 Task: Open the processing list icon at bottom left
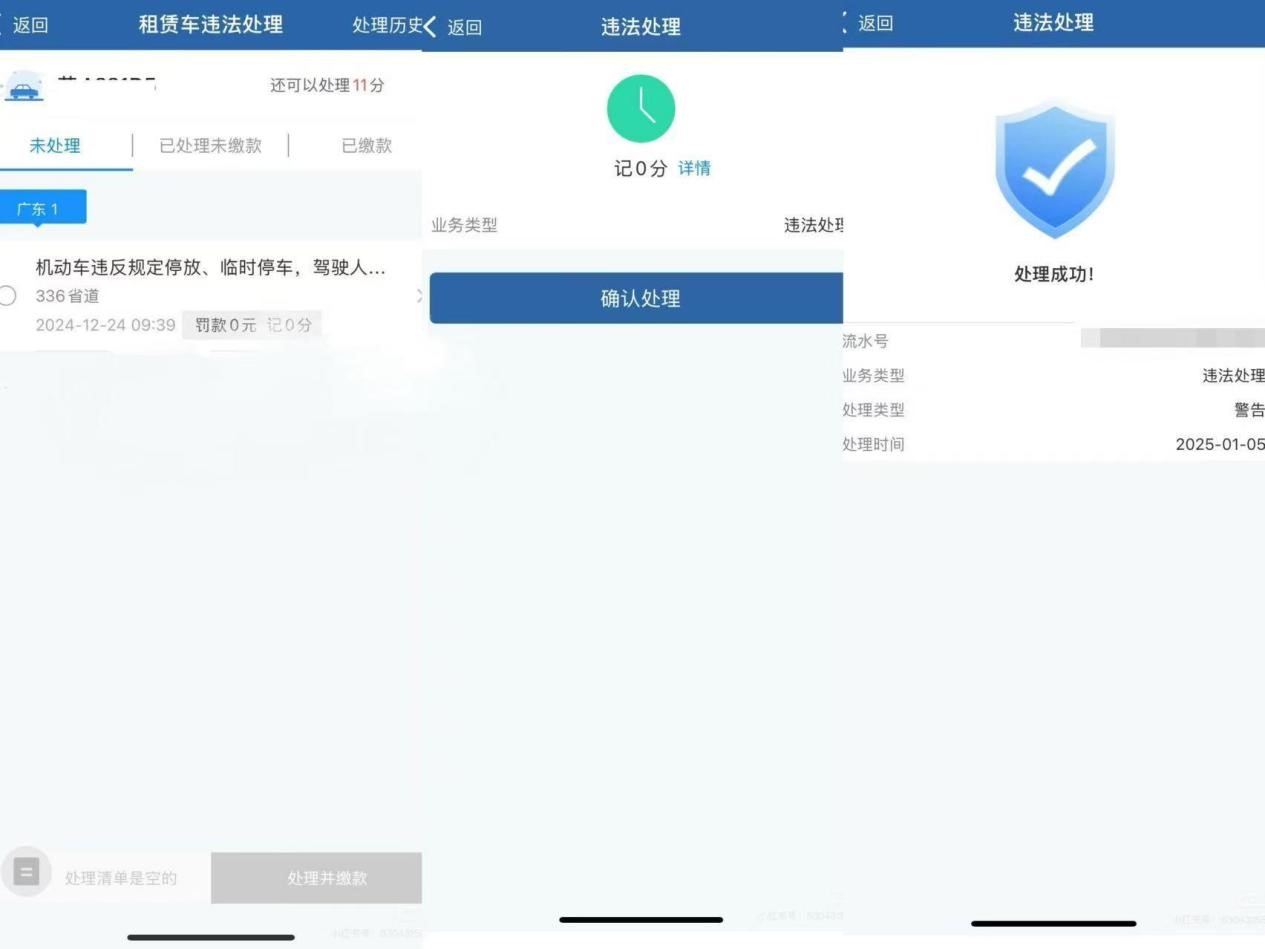[26, 872]
